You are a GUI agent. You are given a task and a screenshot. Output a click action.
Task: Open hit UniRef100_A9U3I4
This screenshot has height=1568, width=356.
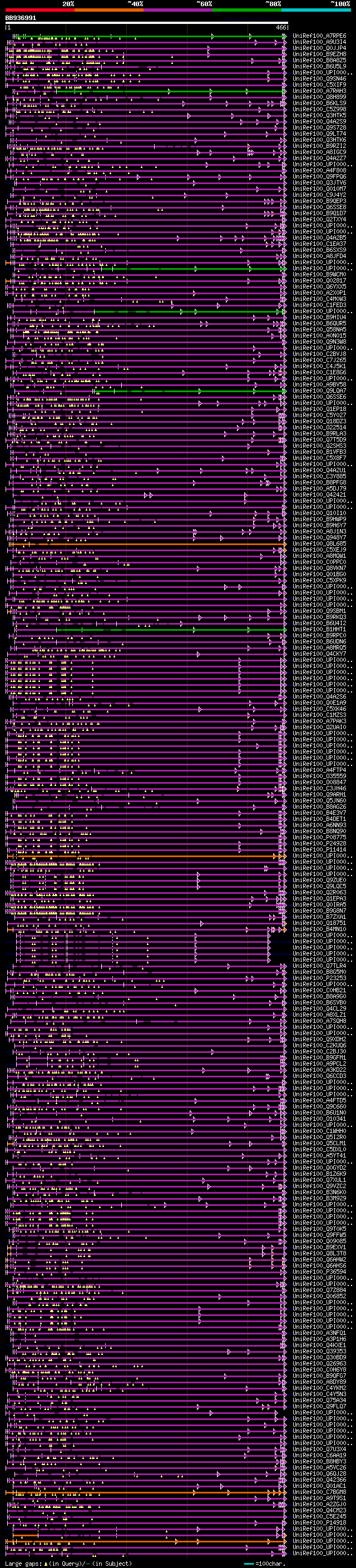(319, 42)
